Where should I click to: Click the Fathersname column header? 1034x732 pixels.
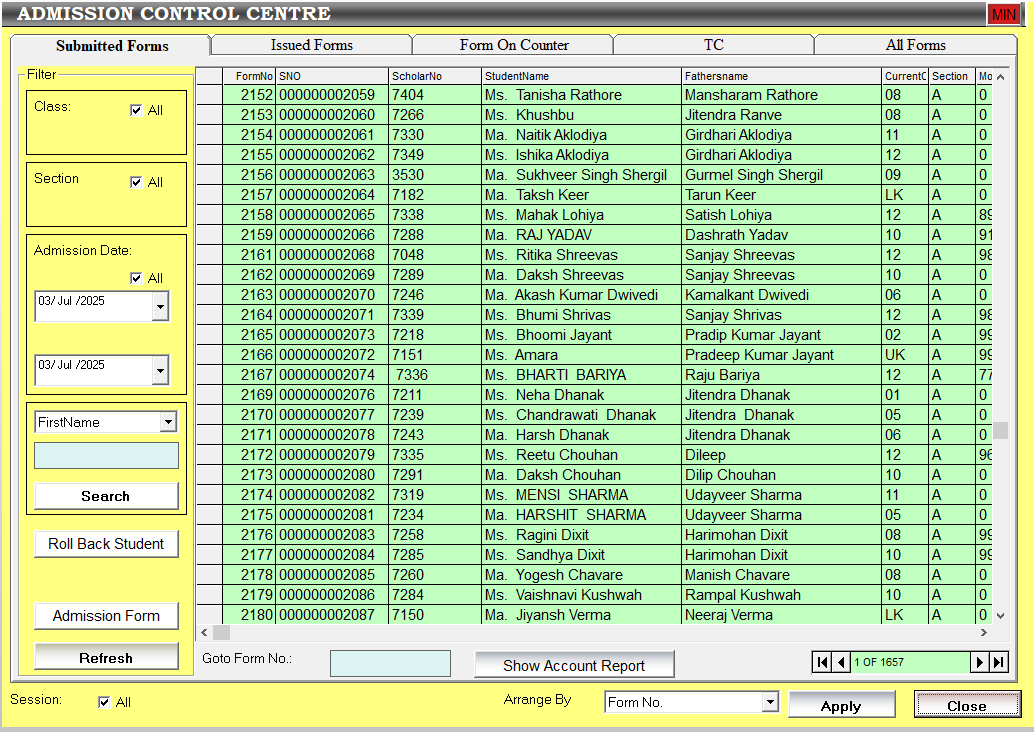click(x=782, y=76)
